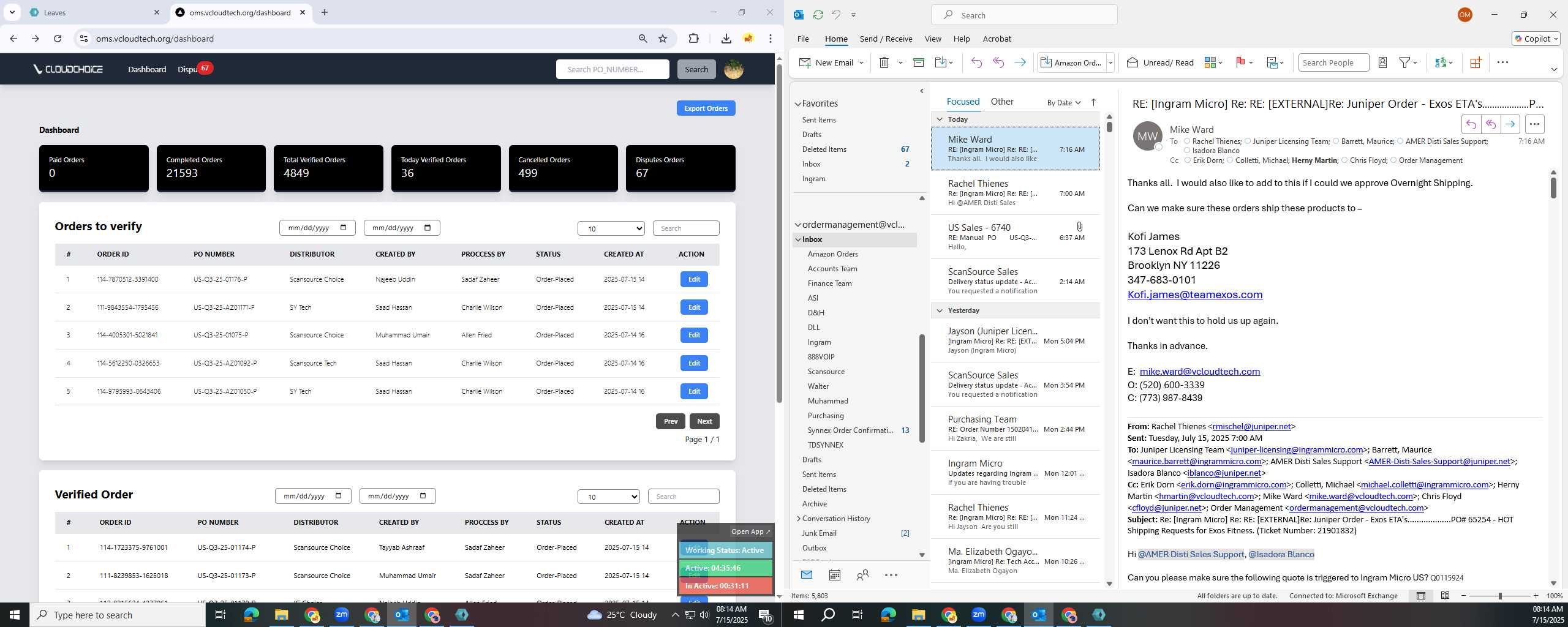
Task: Click Edit for order 114-7870512-3391400
Action: [x=693, y=279]
